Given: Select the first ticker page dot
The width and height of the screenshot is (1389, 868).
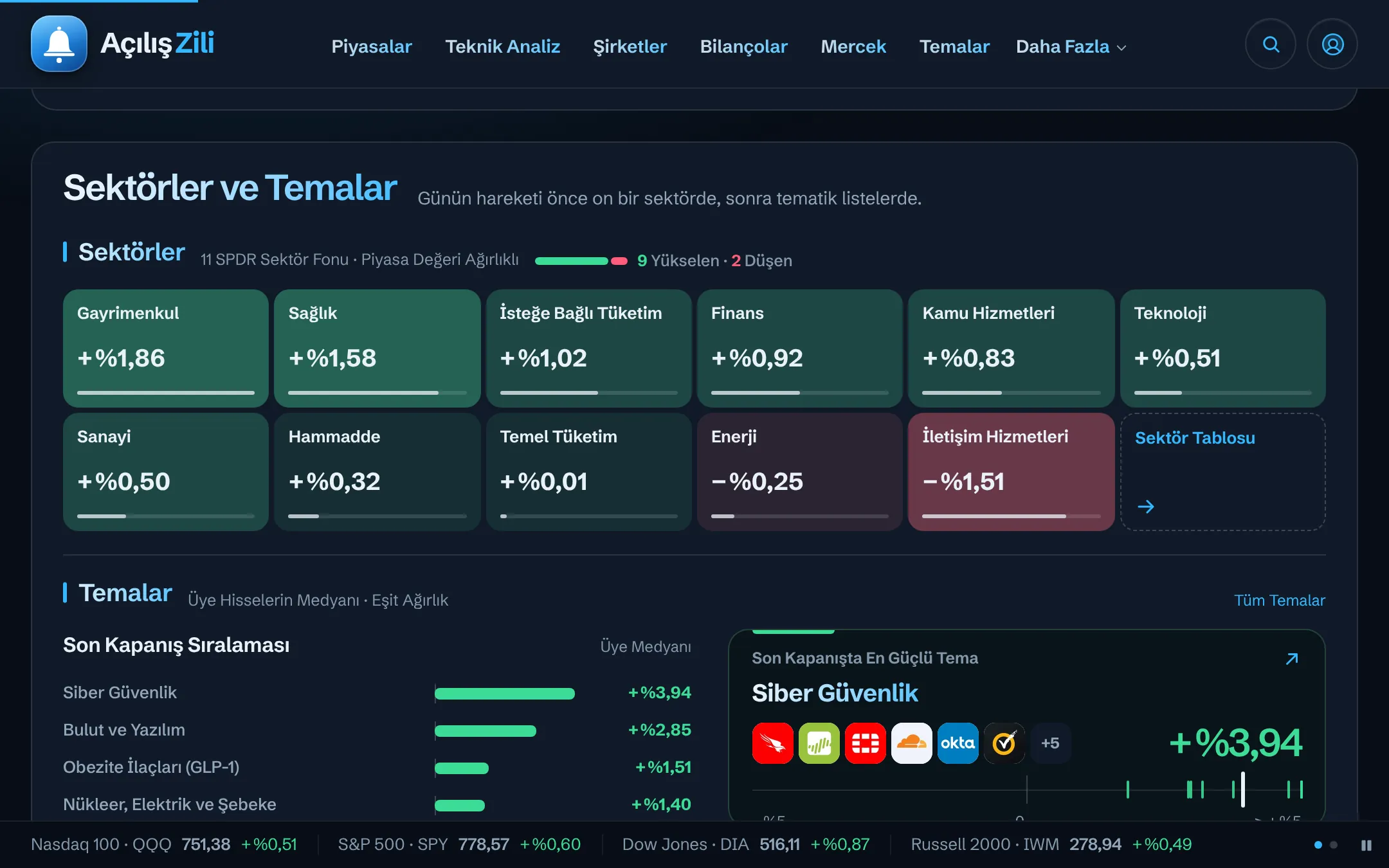Looking at the screenshot, I should click(x=1318, y=845).
